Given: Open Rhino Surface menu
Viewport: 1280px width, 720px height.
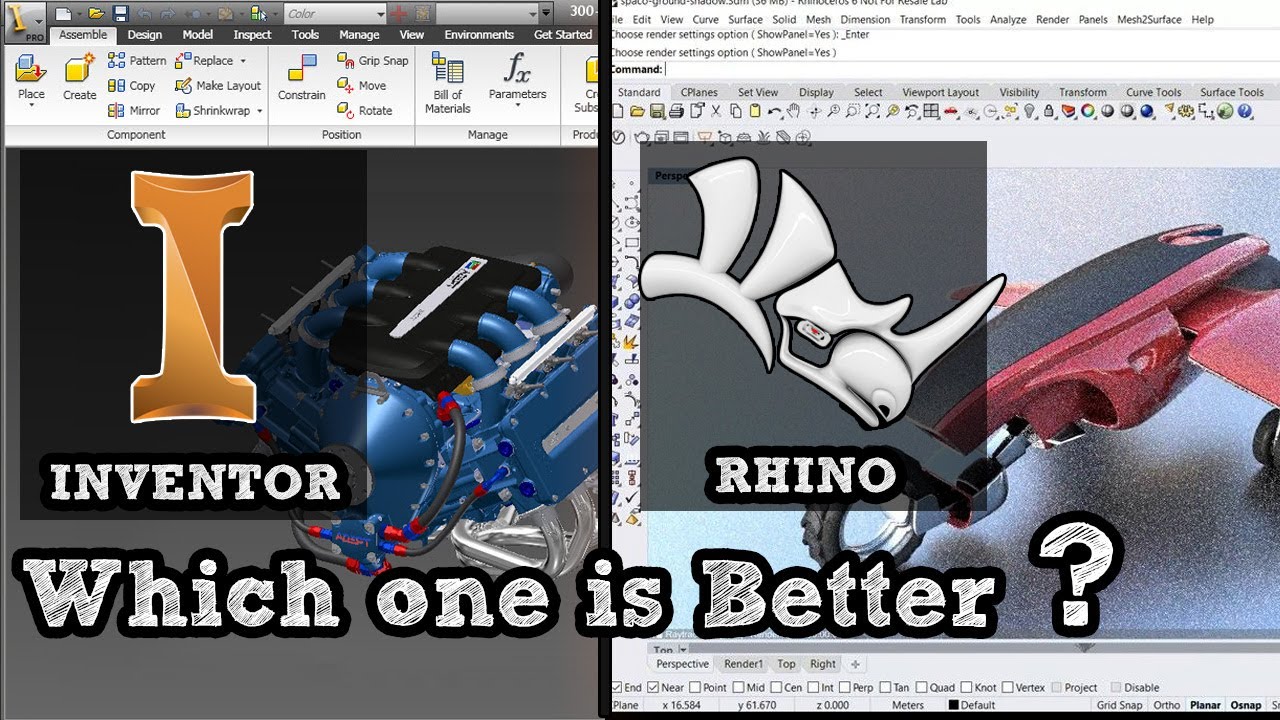Looking at the screenshot, I should pyautogui.click(x=745, y=19).
